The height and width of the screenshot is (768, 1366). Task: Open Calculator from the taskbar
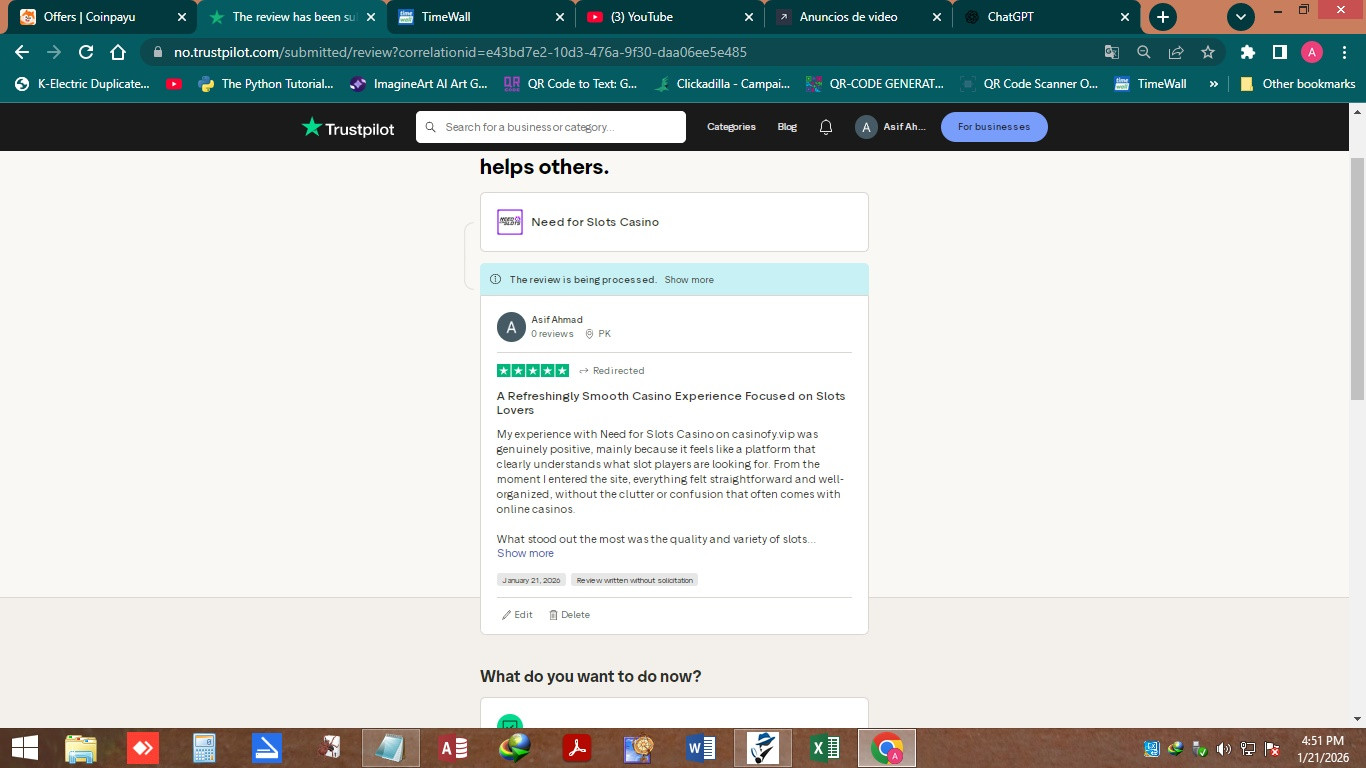click(x=204, y=748)
